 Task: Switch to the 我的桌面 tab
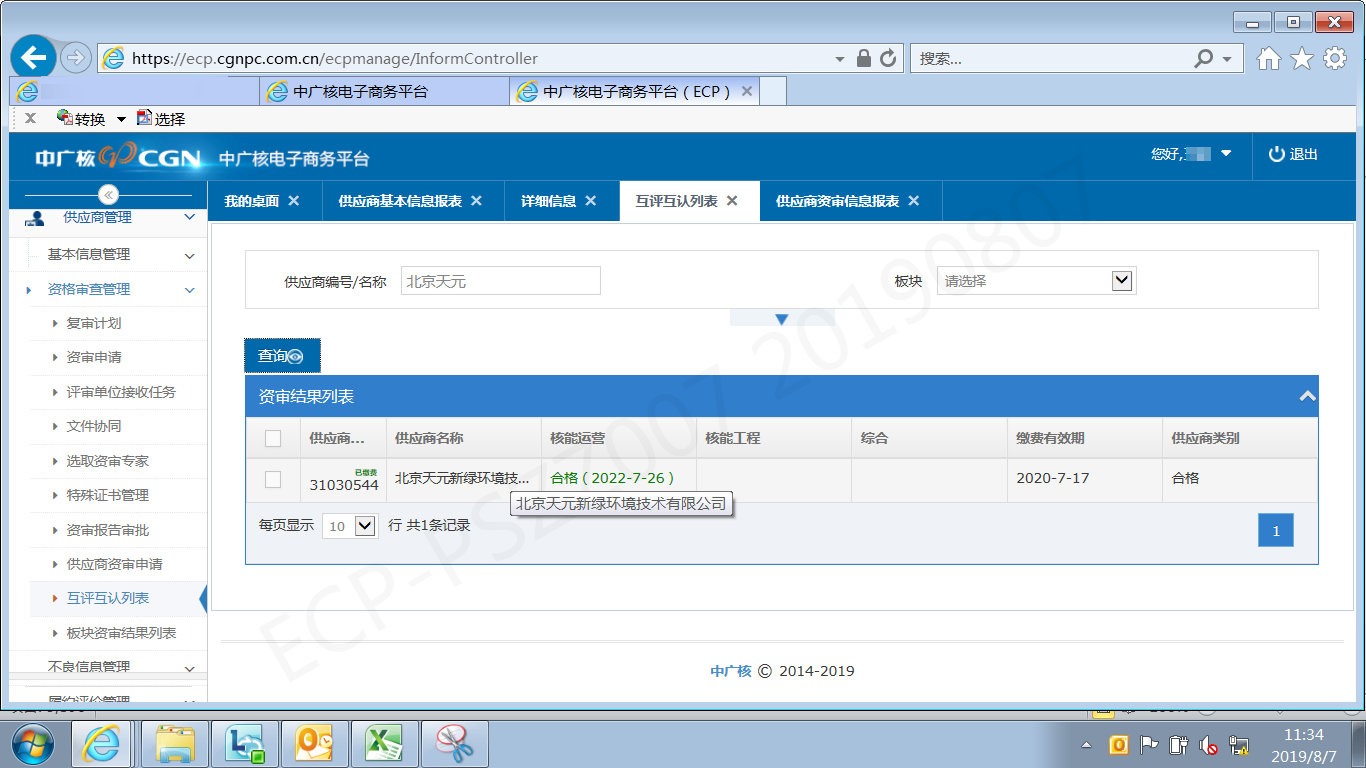pyautogui.click(x=252, y=201)
